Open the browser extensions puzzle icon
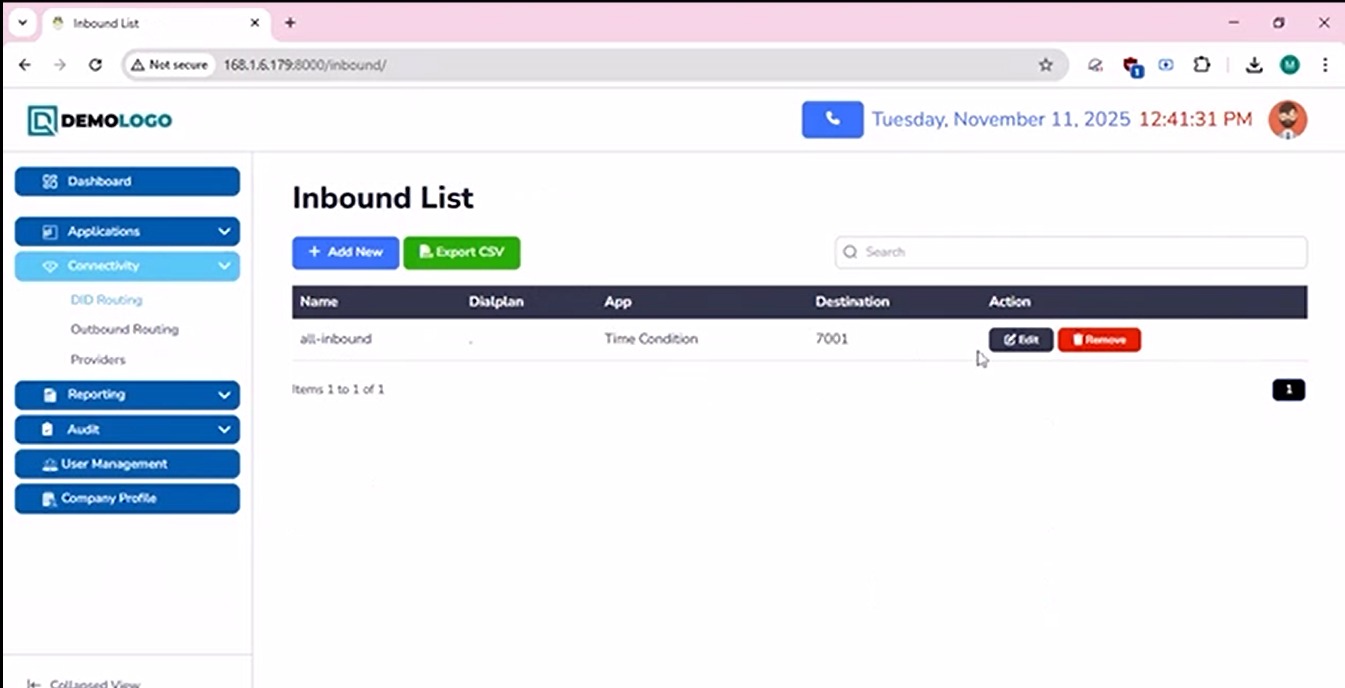 (x=1201, y=65)
